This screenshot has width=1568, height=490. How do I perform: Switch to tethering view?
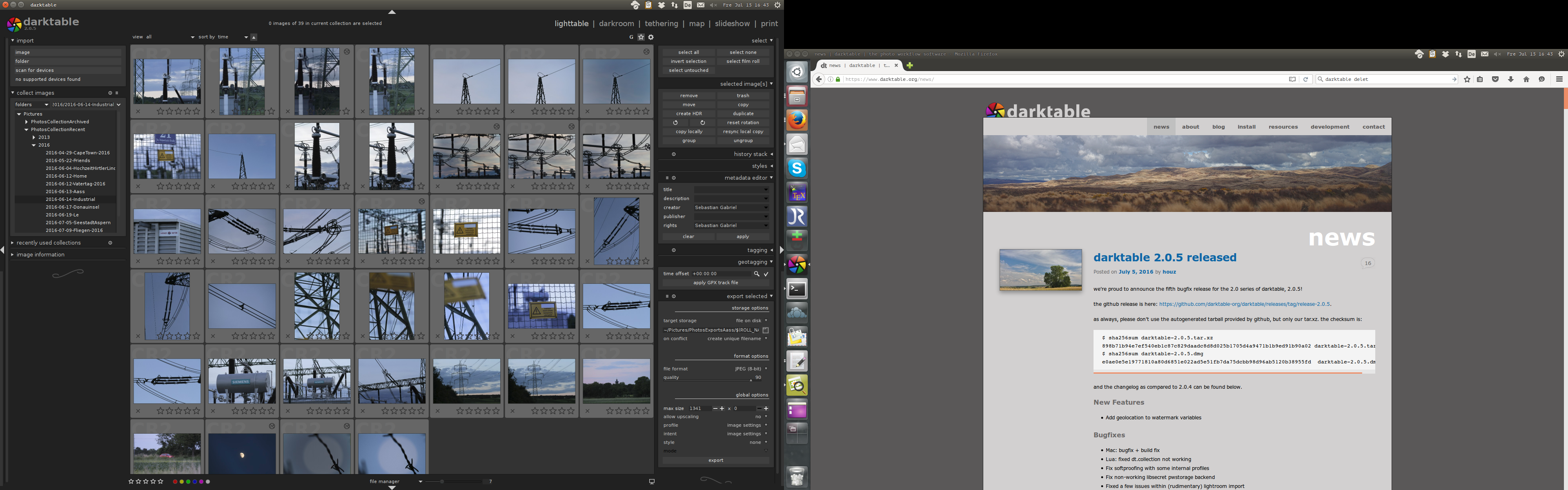point(661,24)
